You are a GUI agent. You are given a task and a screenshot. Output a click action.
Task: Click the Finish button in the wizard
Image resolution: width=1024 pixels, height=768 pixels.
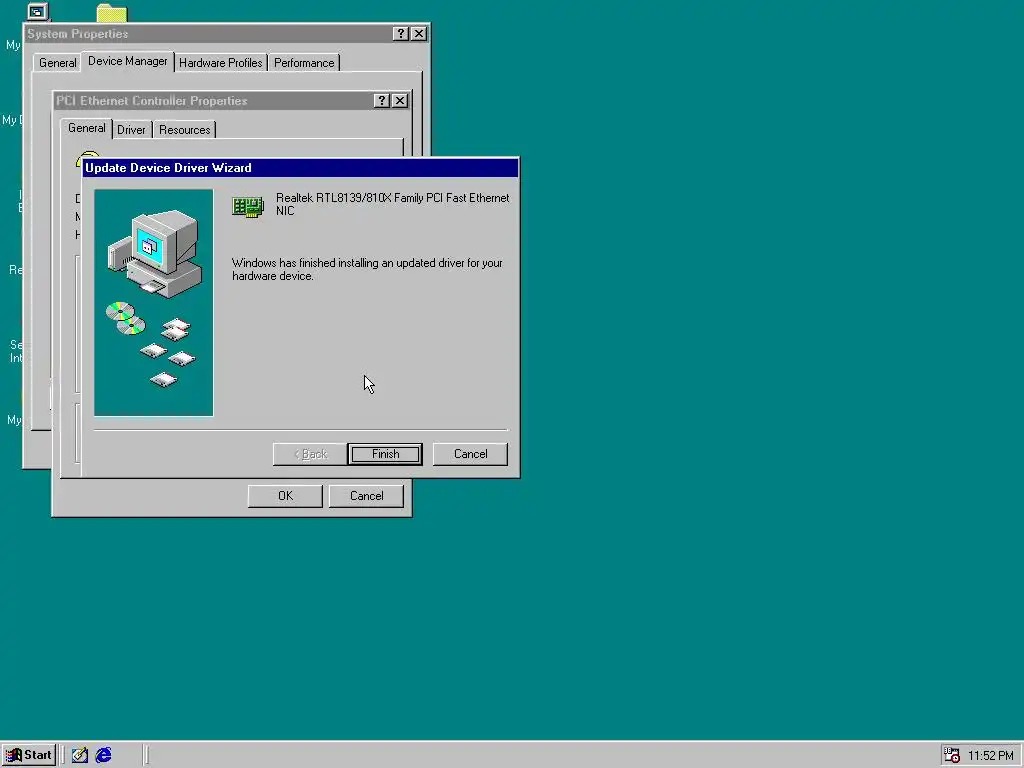pos(385,454)
